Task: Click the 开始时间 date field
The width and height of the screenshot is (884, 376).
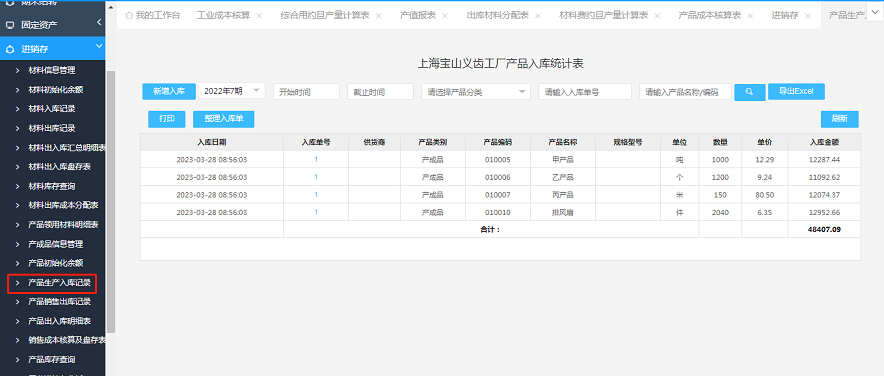Action: click(306, 92)
